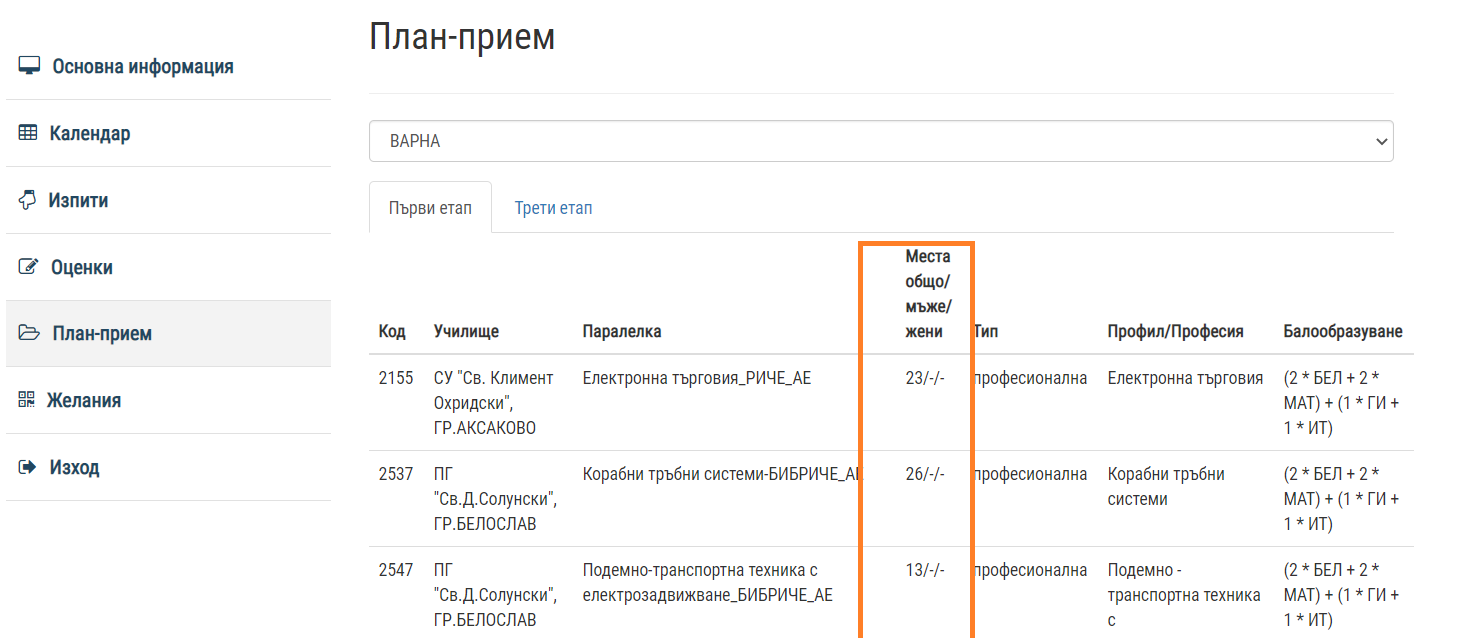1478x638 pixels.
Task: Click the sign-out icon beside Изход
Action: coord(28,467)
